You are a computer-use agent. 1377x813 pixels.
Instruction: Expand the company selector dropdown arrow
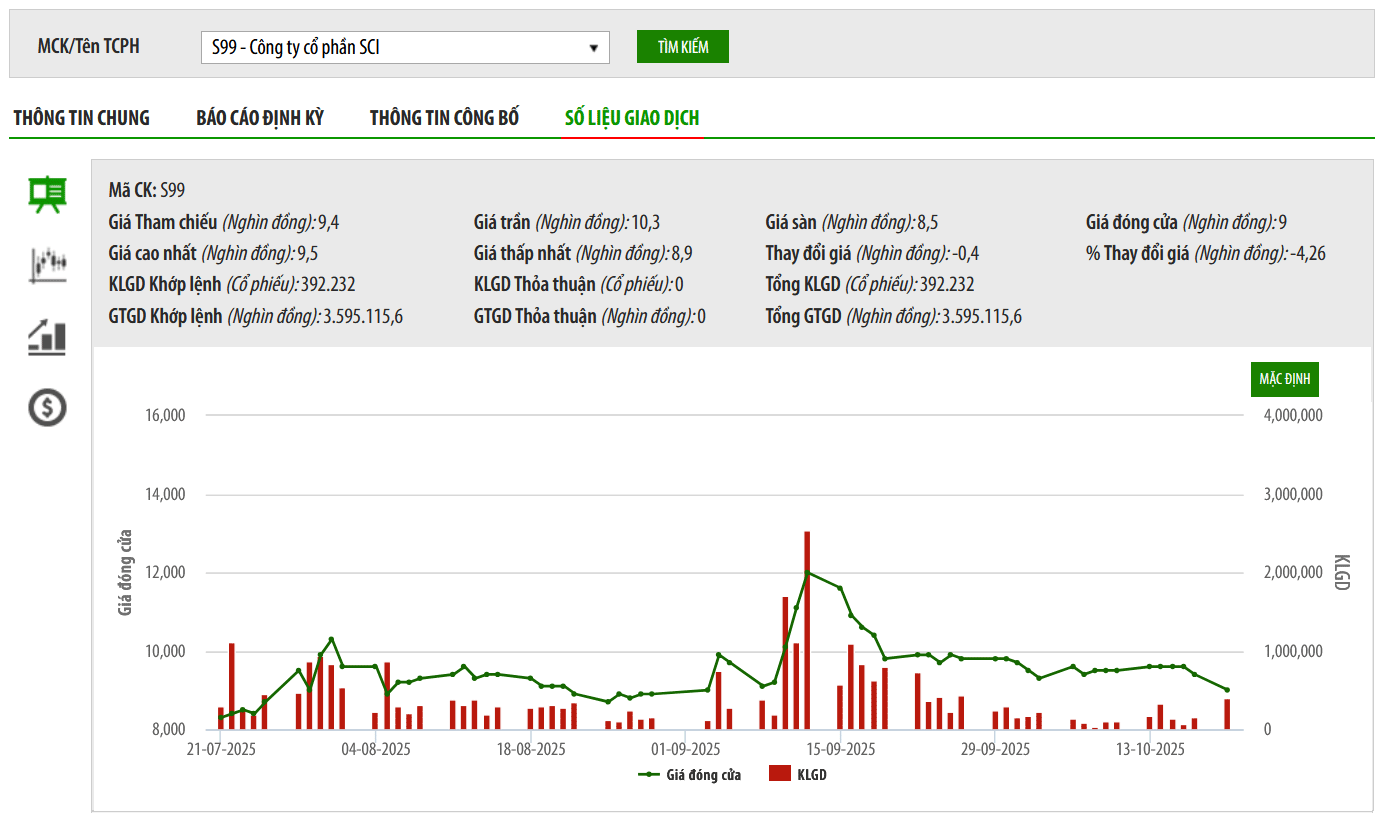(593, 47)
